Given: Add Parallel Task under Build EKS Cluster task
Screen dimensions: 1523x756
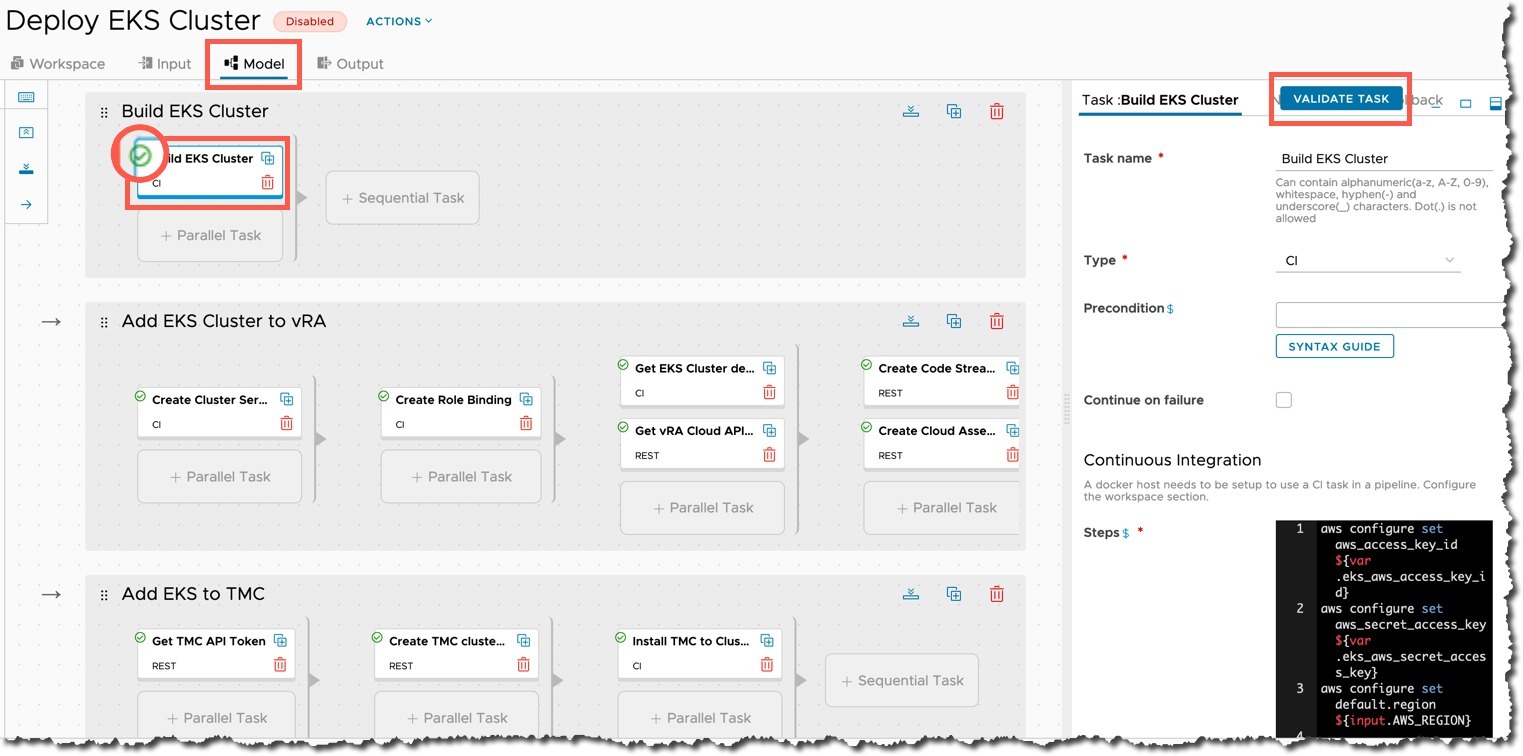Looking at the screenshot, I should [210, 235].
